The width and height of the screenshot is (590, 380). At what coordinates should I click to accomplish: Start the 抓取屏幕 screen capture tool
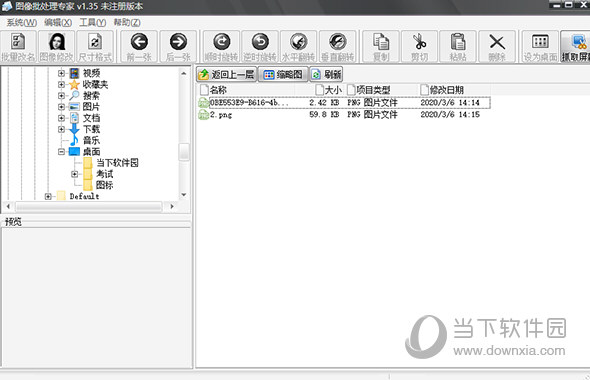coord(575,46)
